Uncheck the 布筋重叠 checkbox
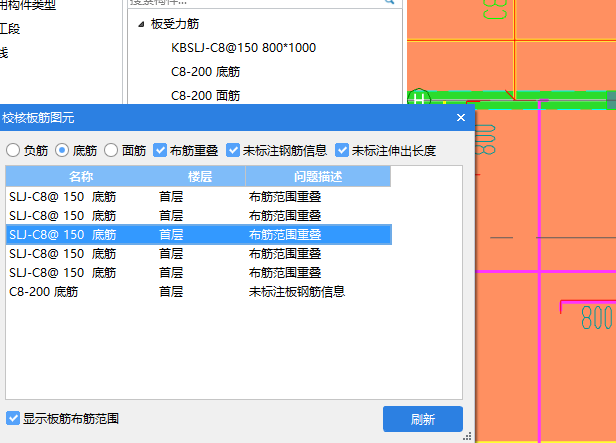The height and width of the screenshot is (443, 616). [160, 150]
